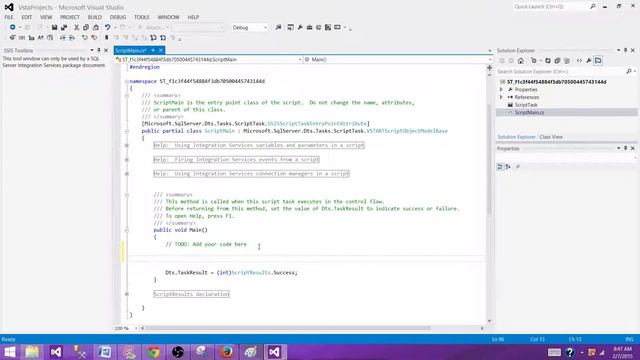Open the Undo history dropdown arrow

point(116,27)
